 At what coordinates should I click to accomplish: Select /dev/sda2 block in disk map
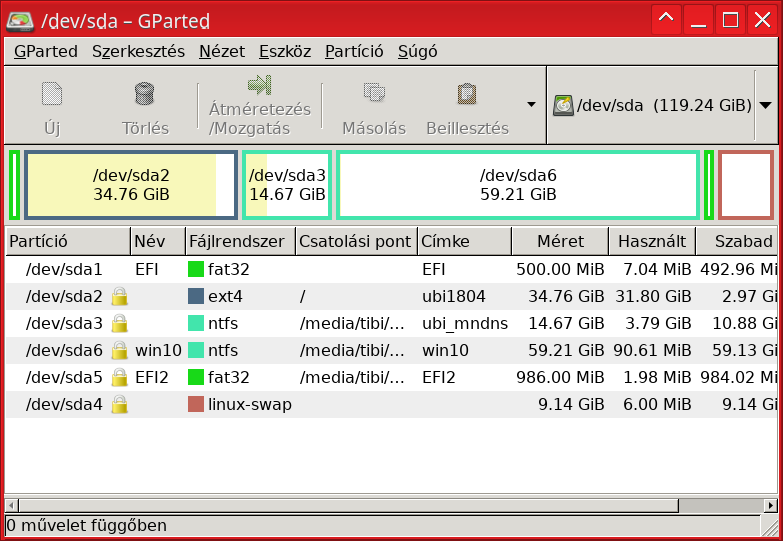pyautogui.click(x=131, y=185)
